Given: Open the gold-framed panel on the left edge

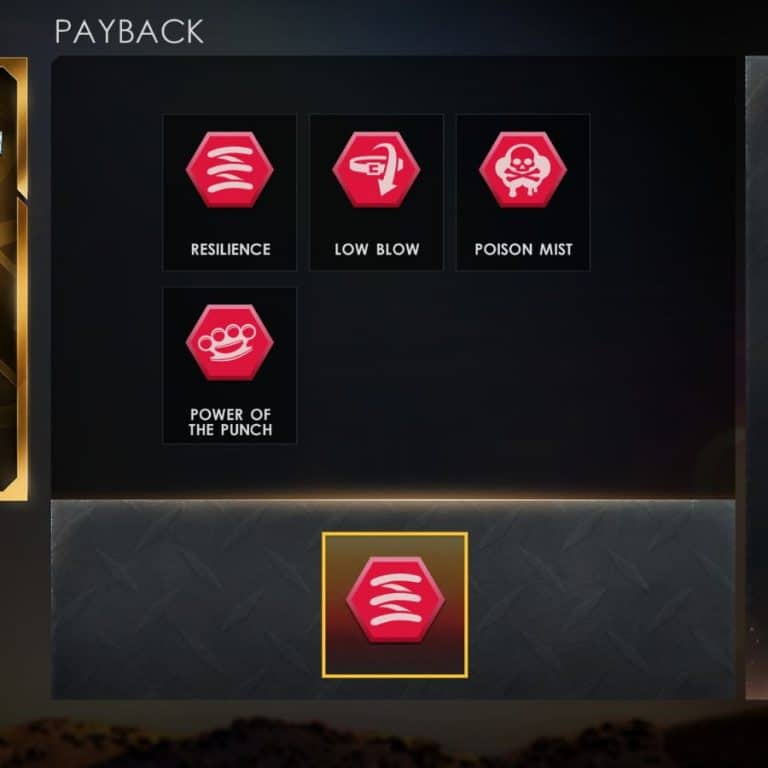Looking at the screenshot, I should (x=13, y=279).
